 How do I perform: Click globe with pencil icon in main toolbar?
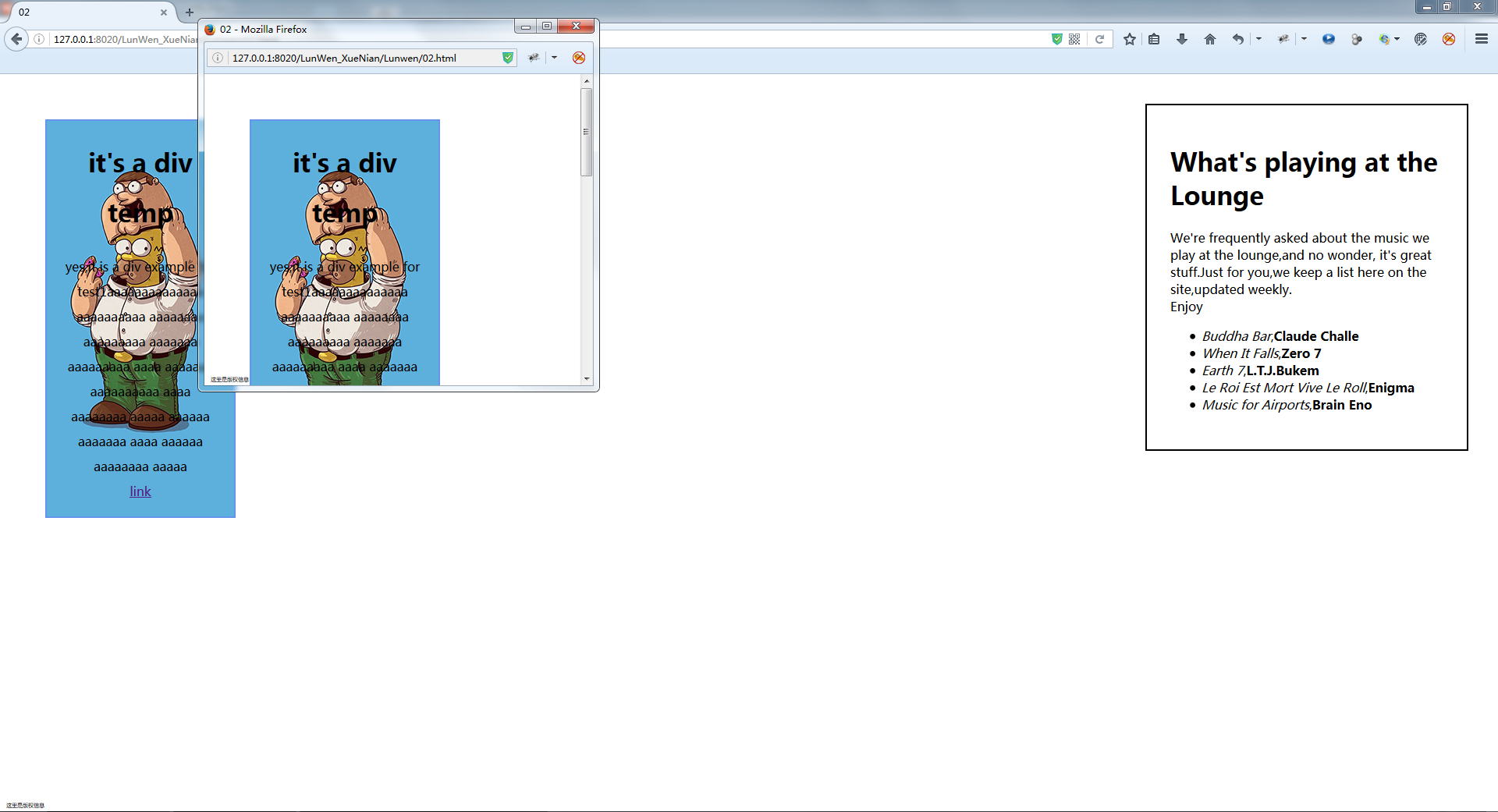pyautogui.click(x=1421, y=39)
